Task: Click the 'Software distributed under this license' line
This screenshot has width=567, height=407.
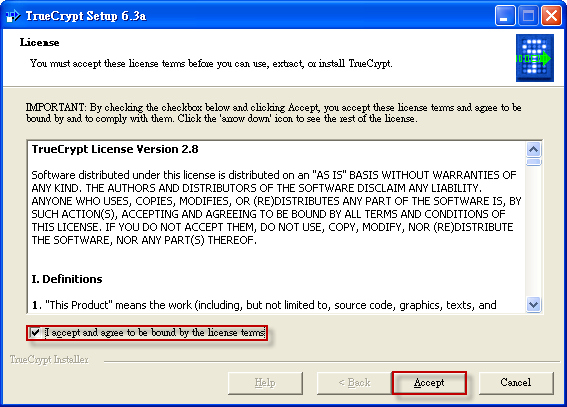Action: coord(274,175)
